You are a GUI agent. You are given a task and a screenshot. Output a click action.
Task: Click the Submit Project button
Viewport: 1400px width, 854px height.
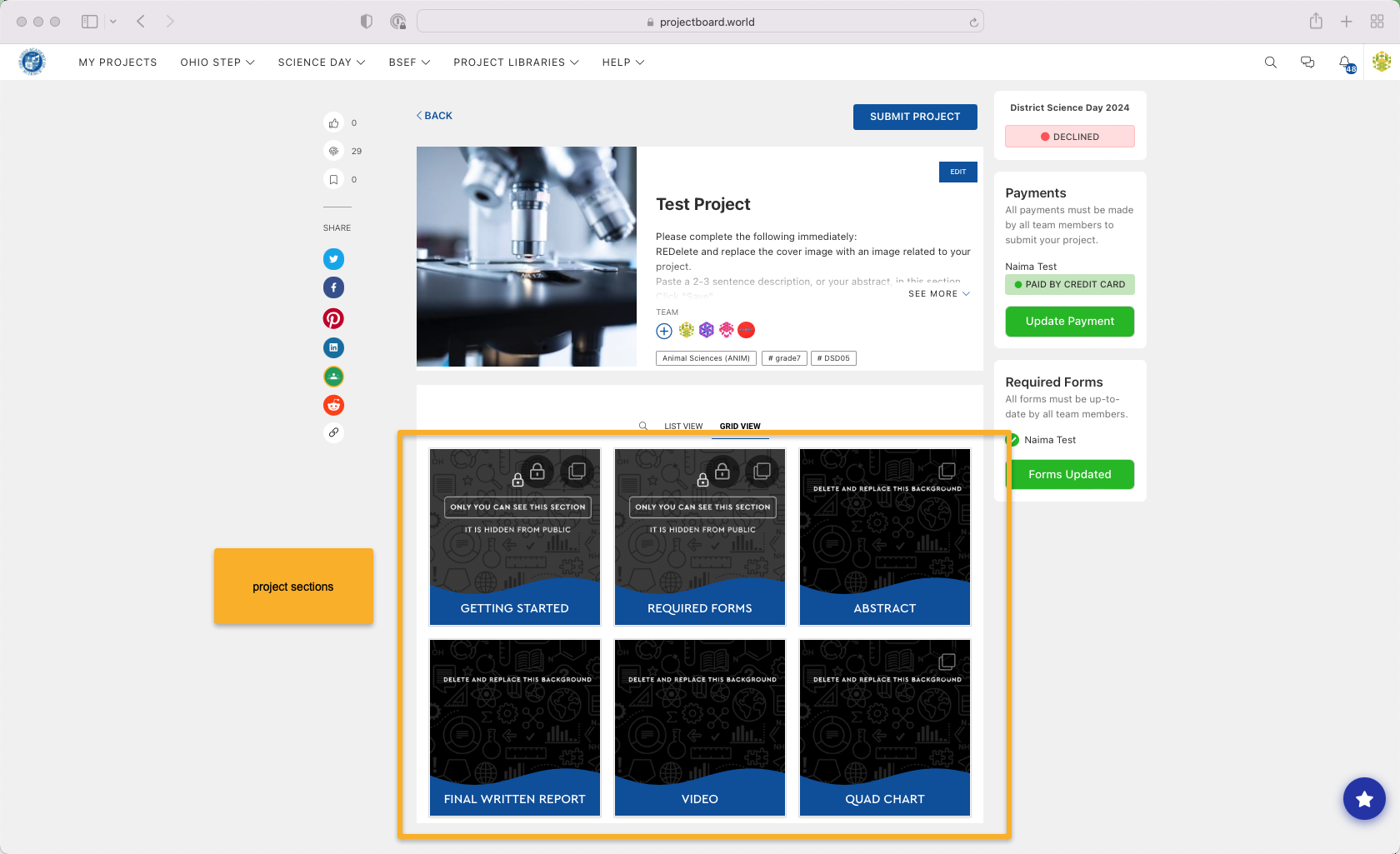point(915,117)
